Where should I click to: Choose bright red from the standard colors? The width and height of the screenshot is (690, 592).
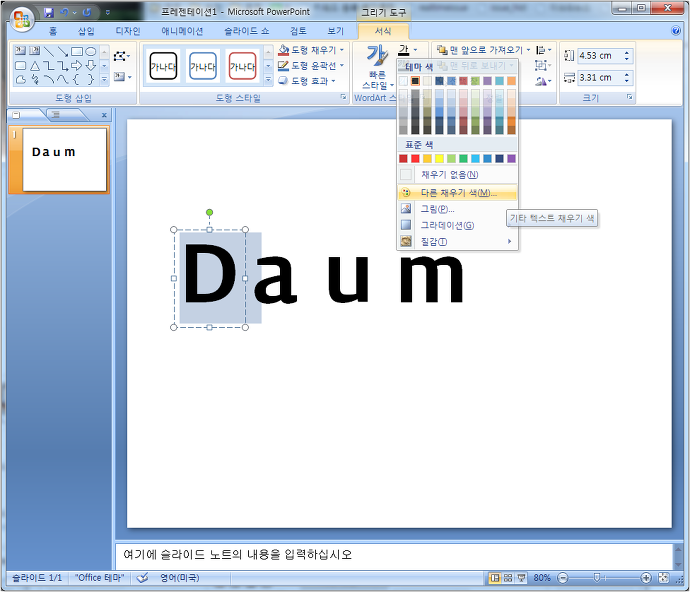coord(415,158)
